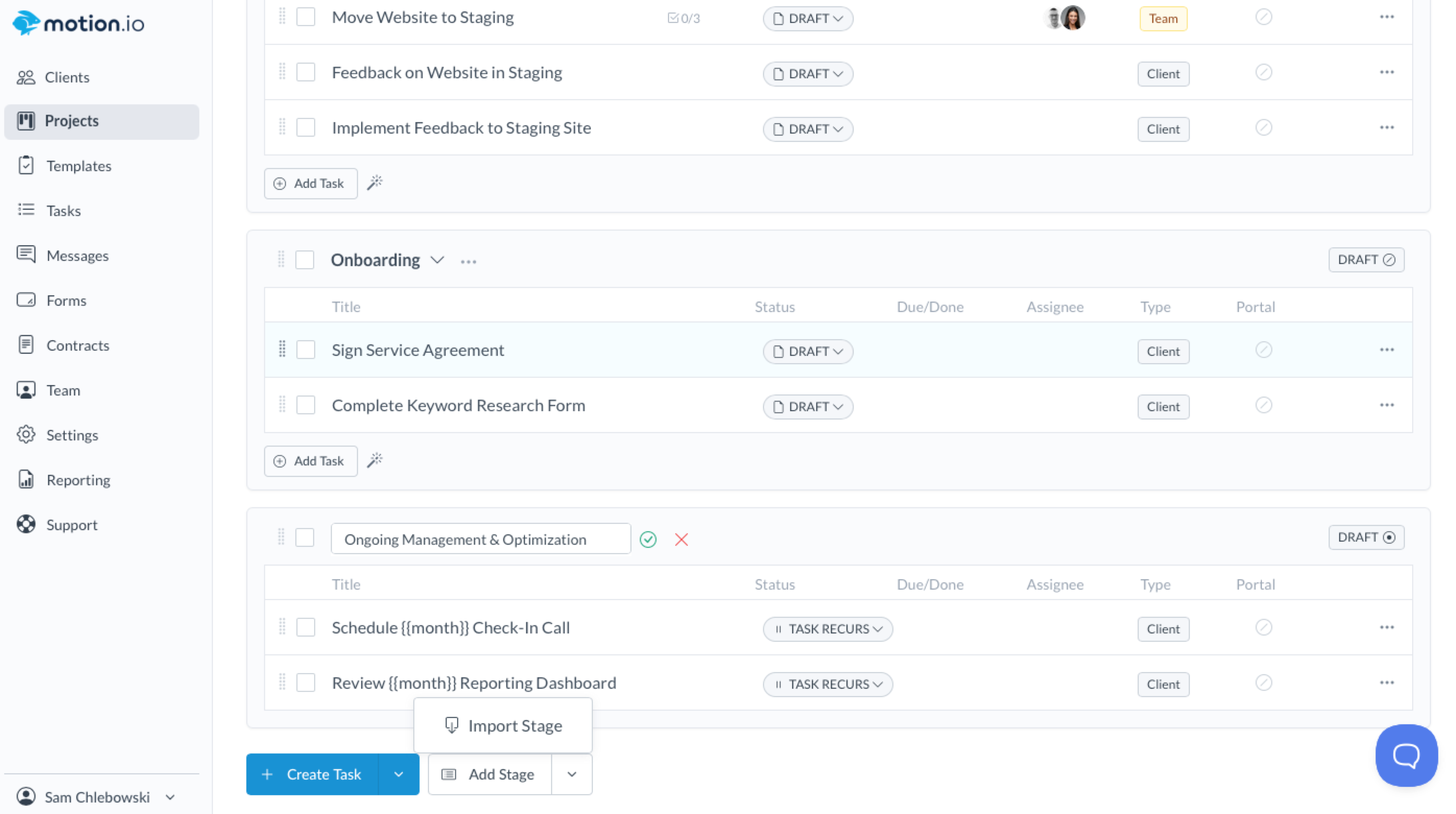Open Messages in sidebar
1456x814 pixels.
point(102,256)
